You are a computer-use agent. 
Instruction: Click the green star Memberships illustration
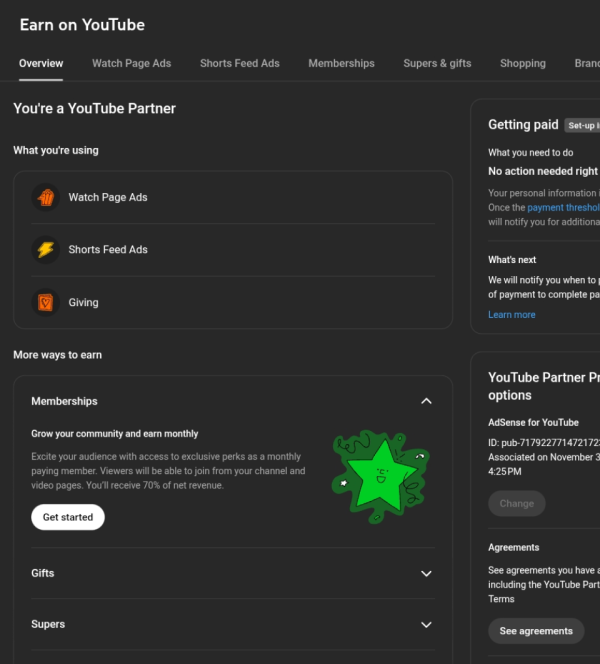click(x=378, y=476)
